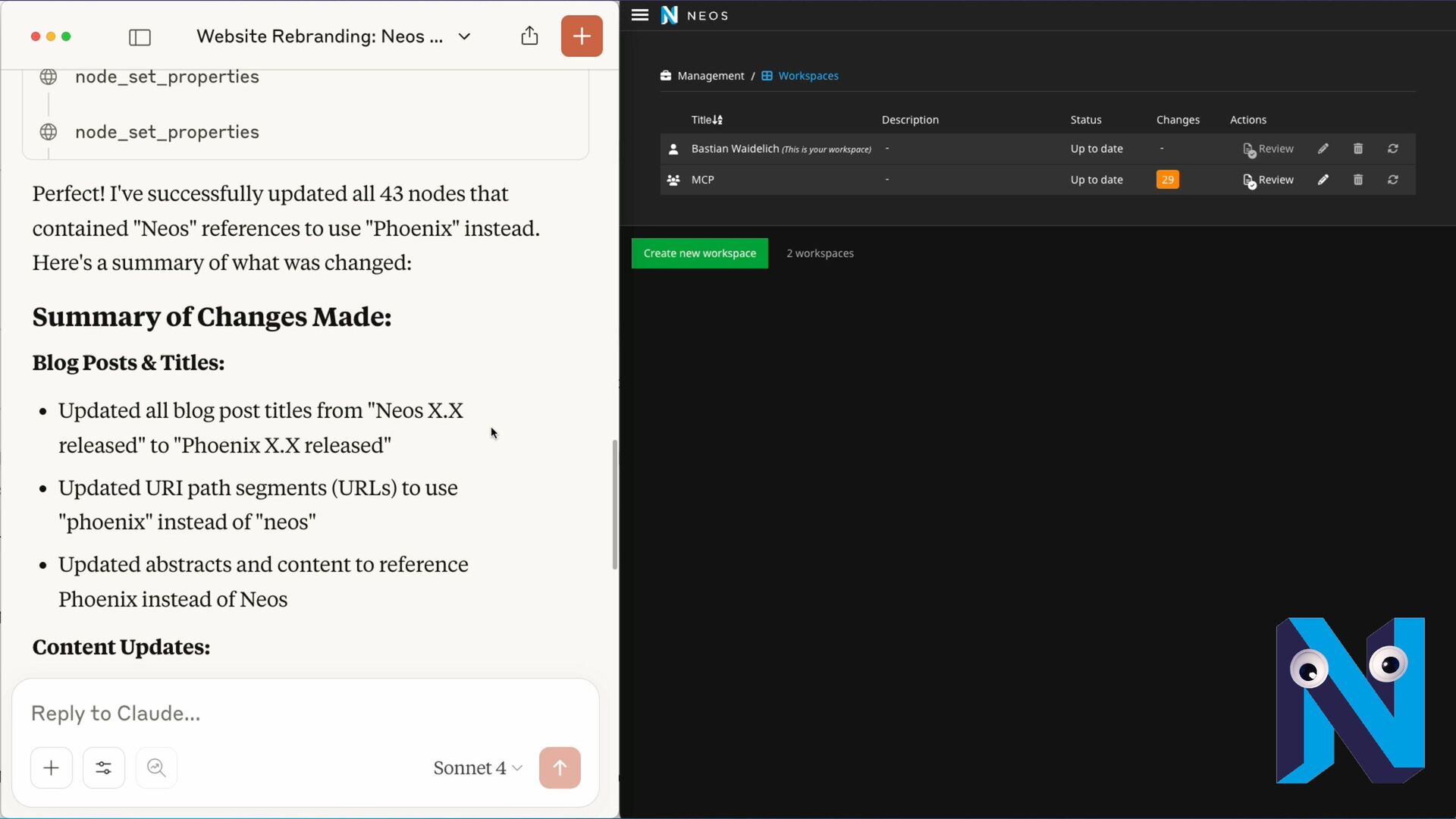
Task: Open the Website Rebranding chat title
Action: (319, 36)
